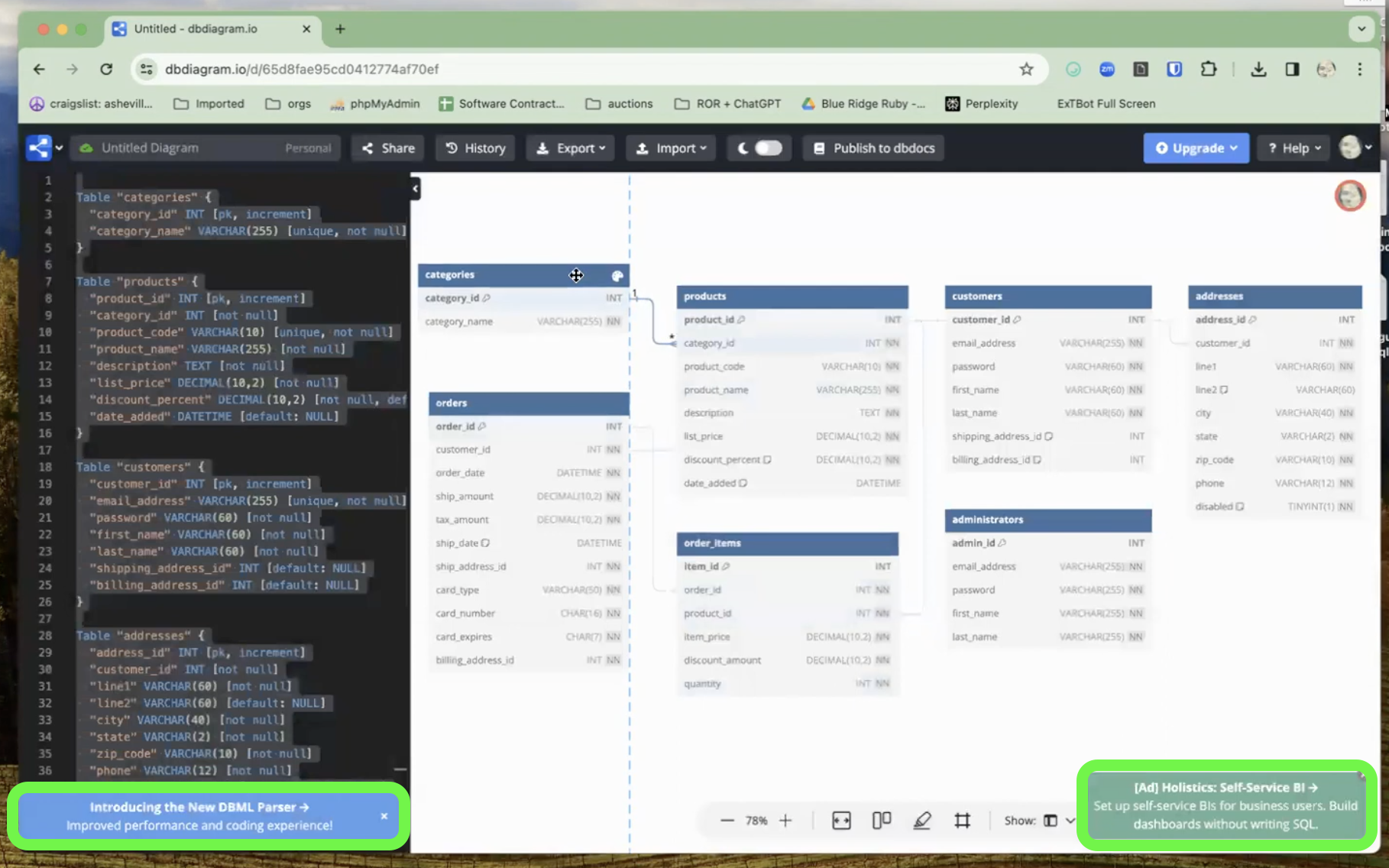
Task: Open the categories table color palette
Action: (617, 276)
